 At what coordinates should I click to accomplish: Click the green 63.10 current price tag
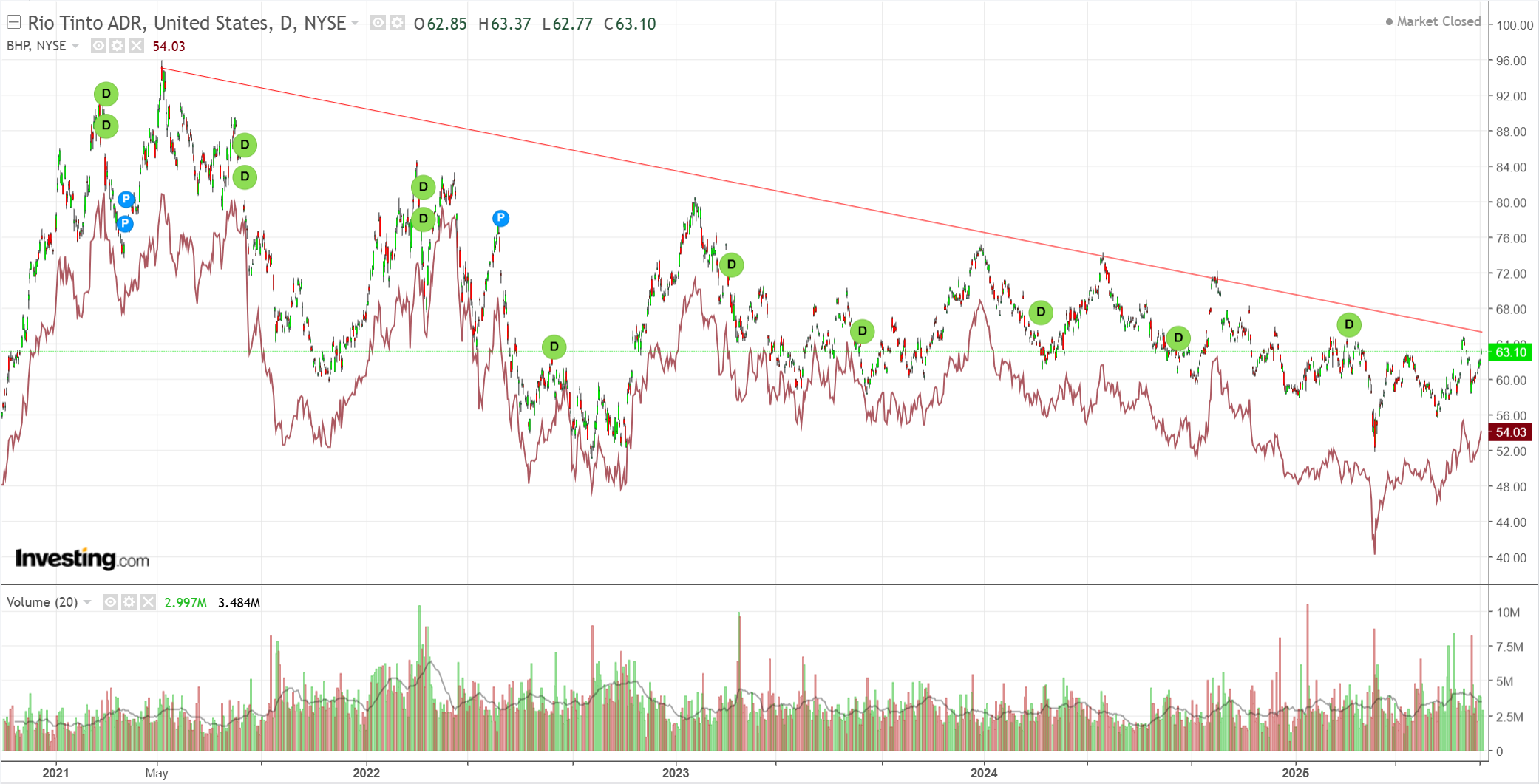[1510, 352]
